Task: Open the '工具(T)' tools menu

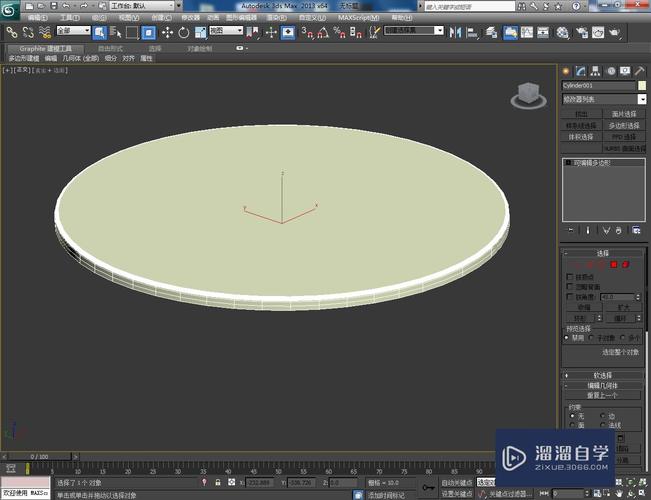Action: click(70, 18)
